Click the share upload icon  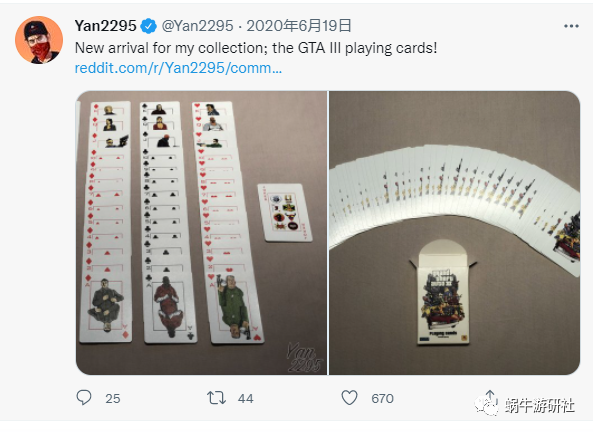[490, 395]
